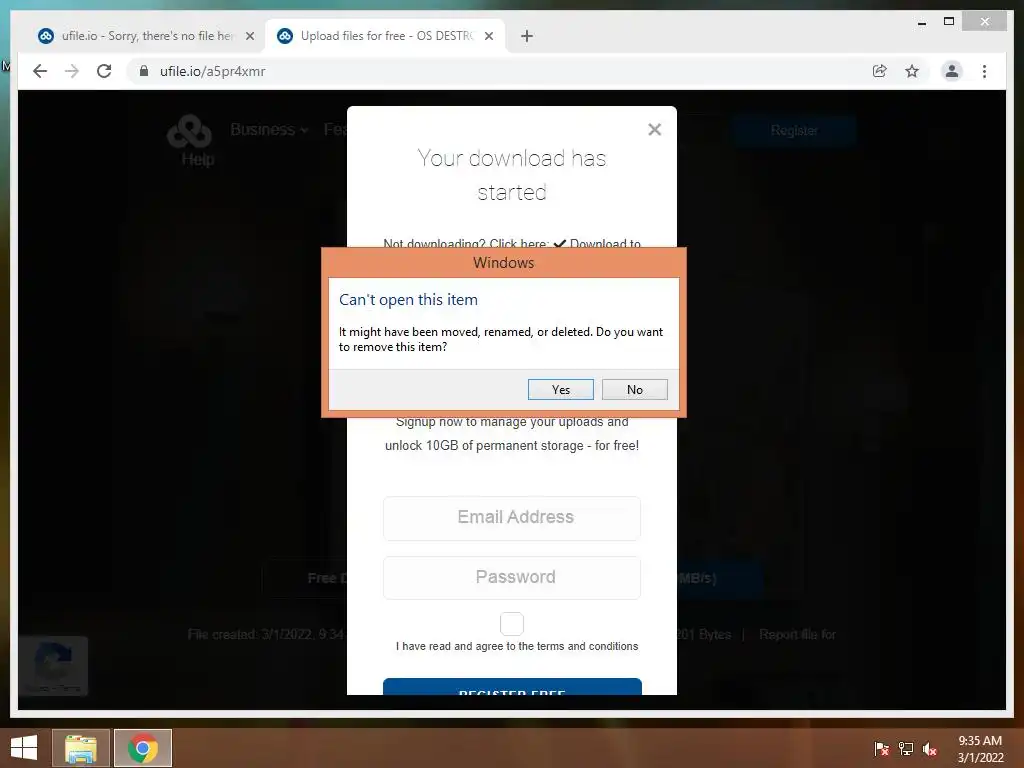Viewport: 1024px width, 768px height.
Task: Click the ufile cloud logo
Action: pos(189,131)
